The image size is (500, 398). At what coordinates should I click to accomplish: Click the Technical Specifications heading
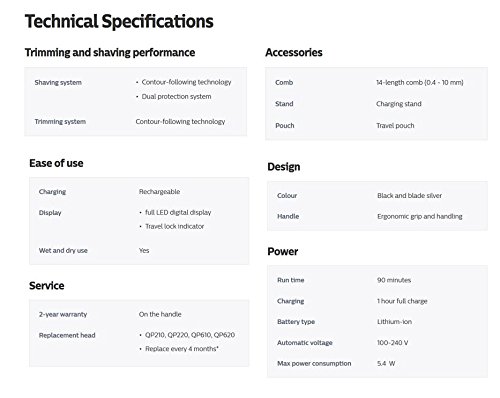pos(119,22)
